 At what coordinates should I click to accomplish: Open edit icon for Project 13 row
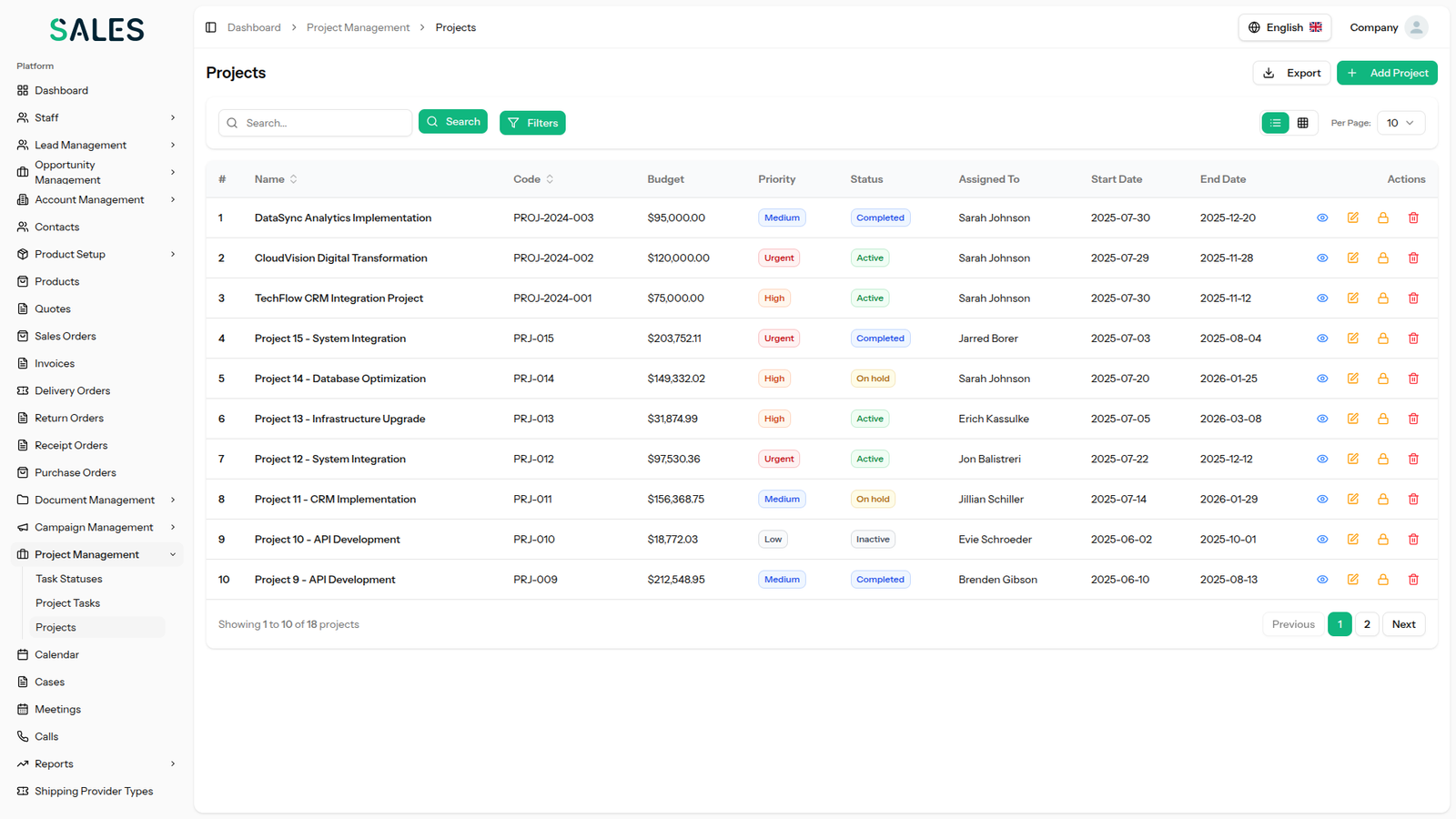tap(1353, 419)
